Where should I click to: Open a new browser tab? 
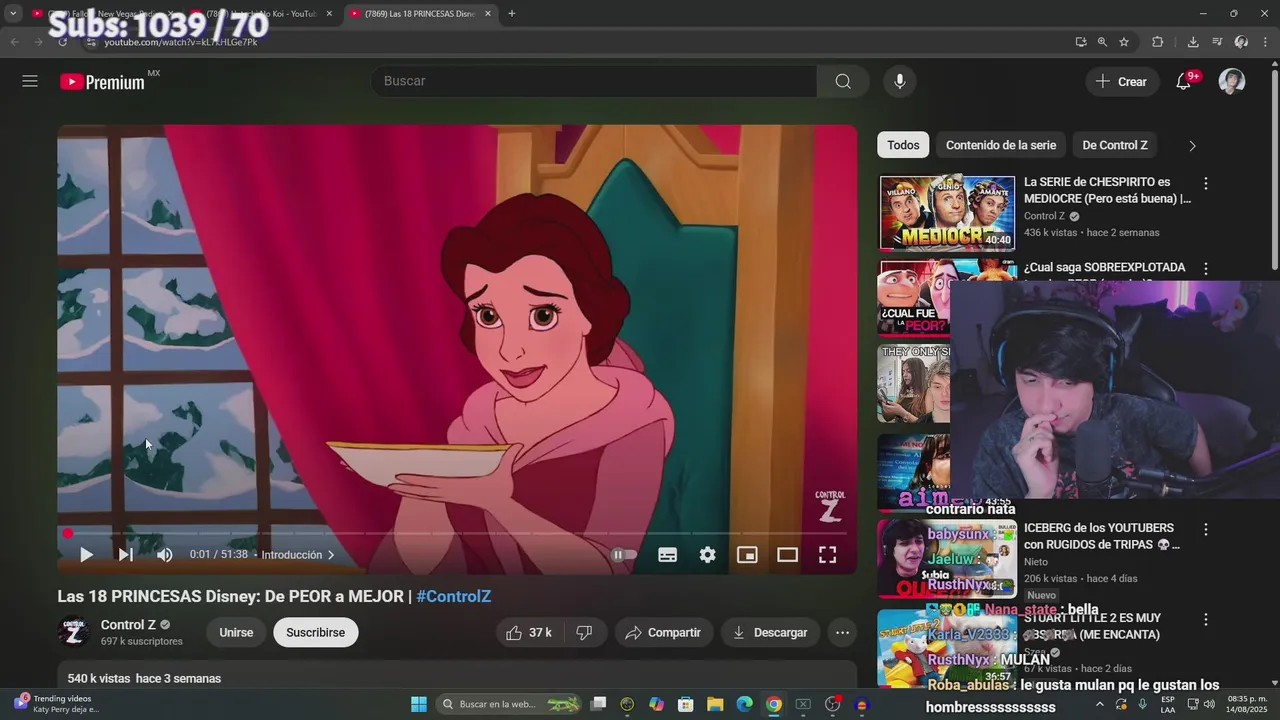(511, 14)
